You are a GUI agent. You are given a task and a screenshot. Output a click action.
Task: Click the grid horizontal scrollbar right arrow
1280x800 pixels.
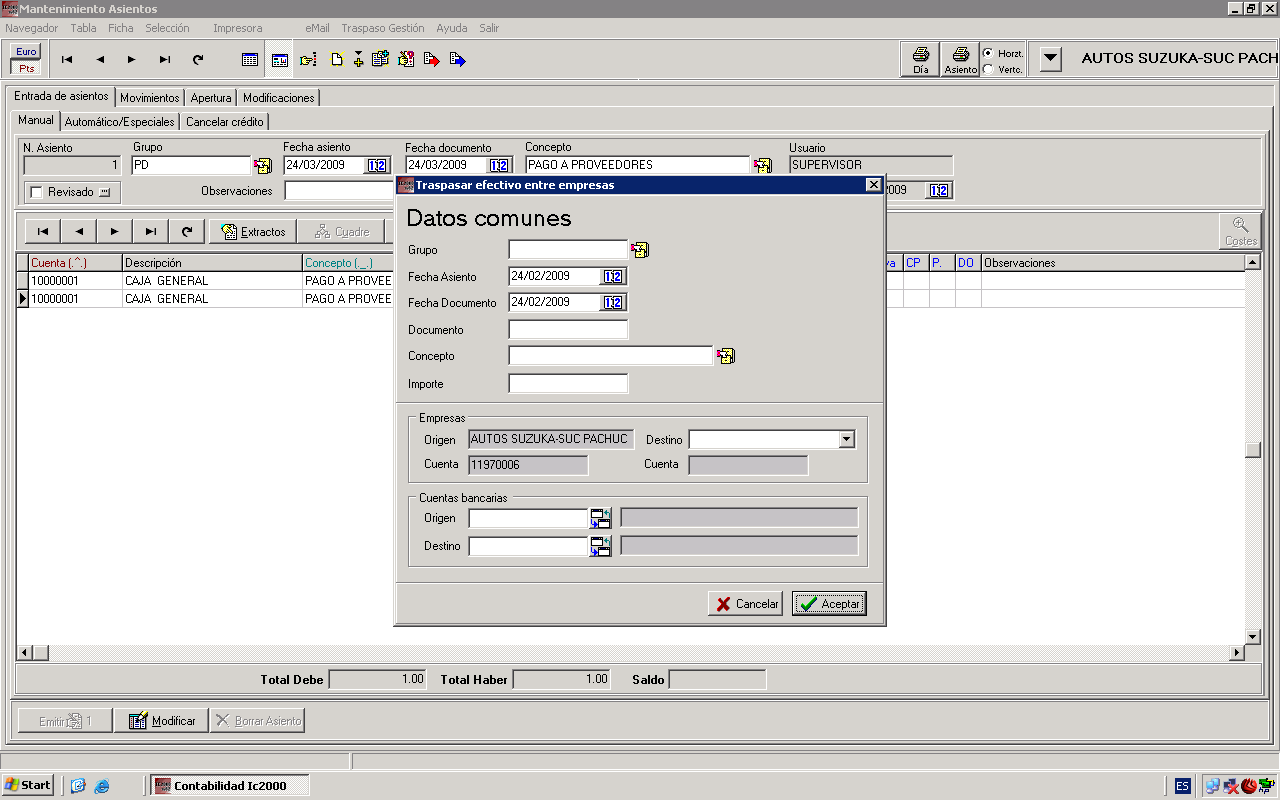pyautogui.click(x=1236, y=653)
